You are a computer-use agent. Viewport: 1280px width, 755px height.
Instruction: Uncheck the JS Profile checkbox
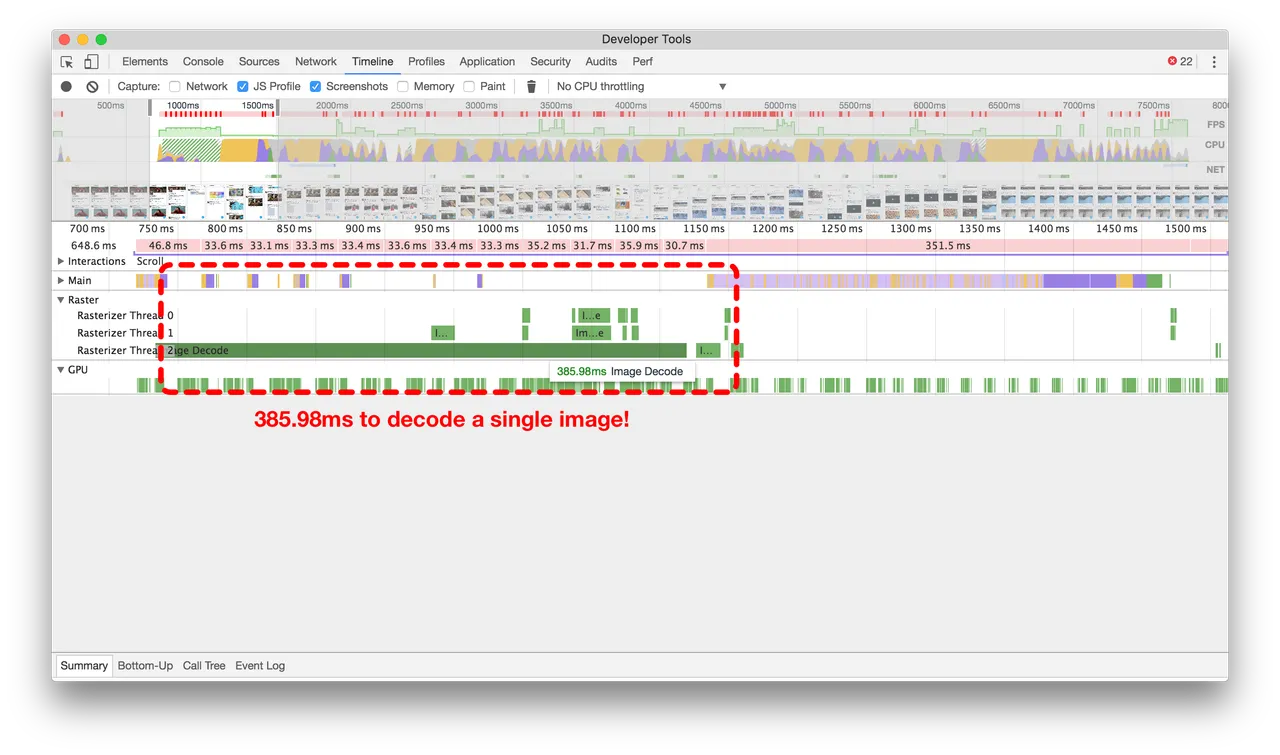click(x=242, y=87)
